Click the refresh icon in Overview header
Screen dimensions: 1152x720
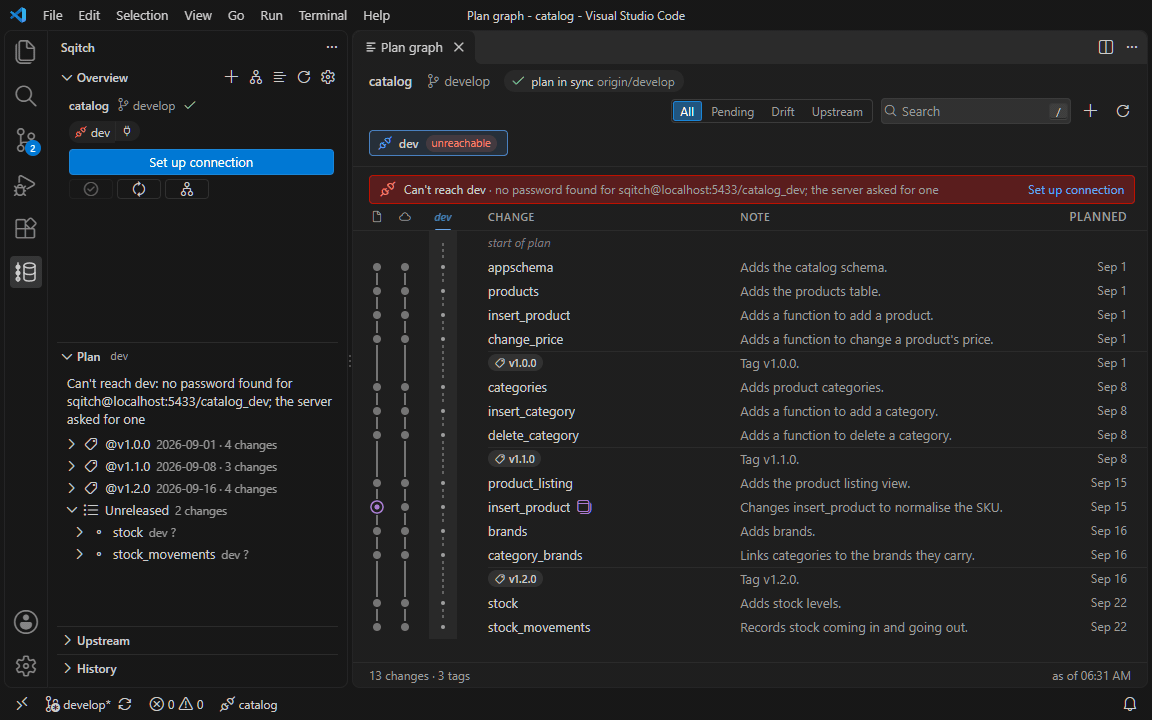click(303, 77)
